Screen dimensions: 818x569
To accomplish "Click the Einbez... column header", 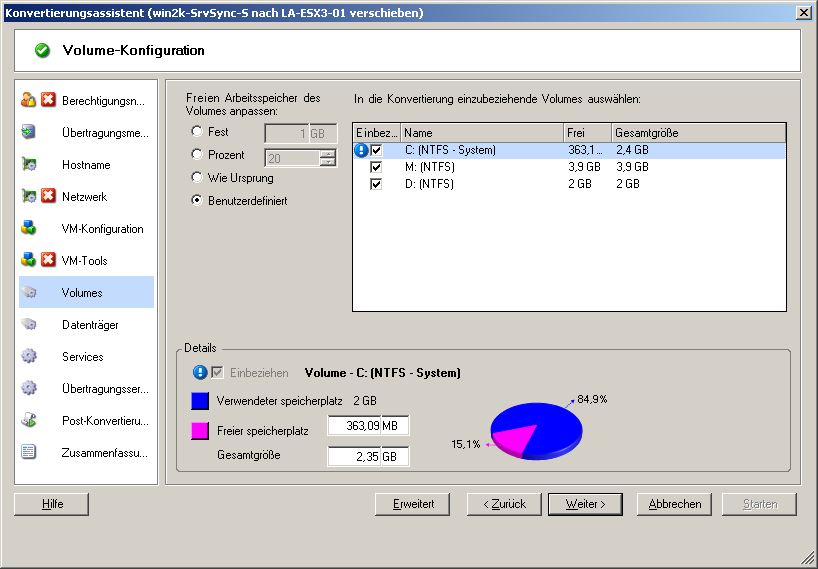I will tap(377, 133).
